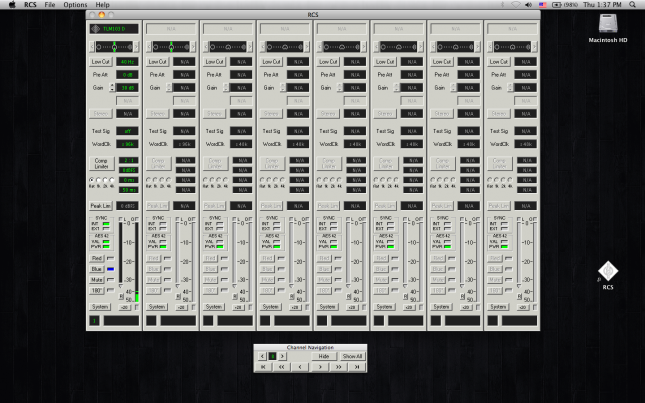
Task: Click the rewind double arrow in Channel Navigation
Action: coord(282,367)
